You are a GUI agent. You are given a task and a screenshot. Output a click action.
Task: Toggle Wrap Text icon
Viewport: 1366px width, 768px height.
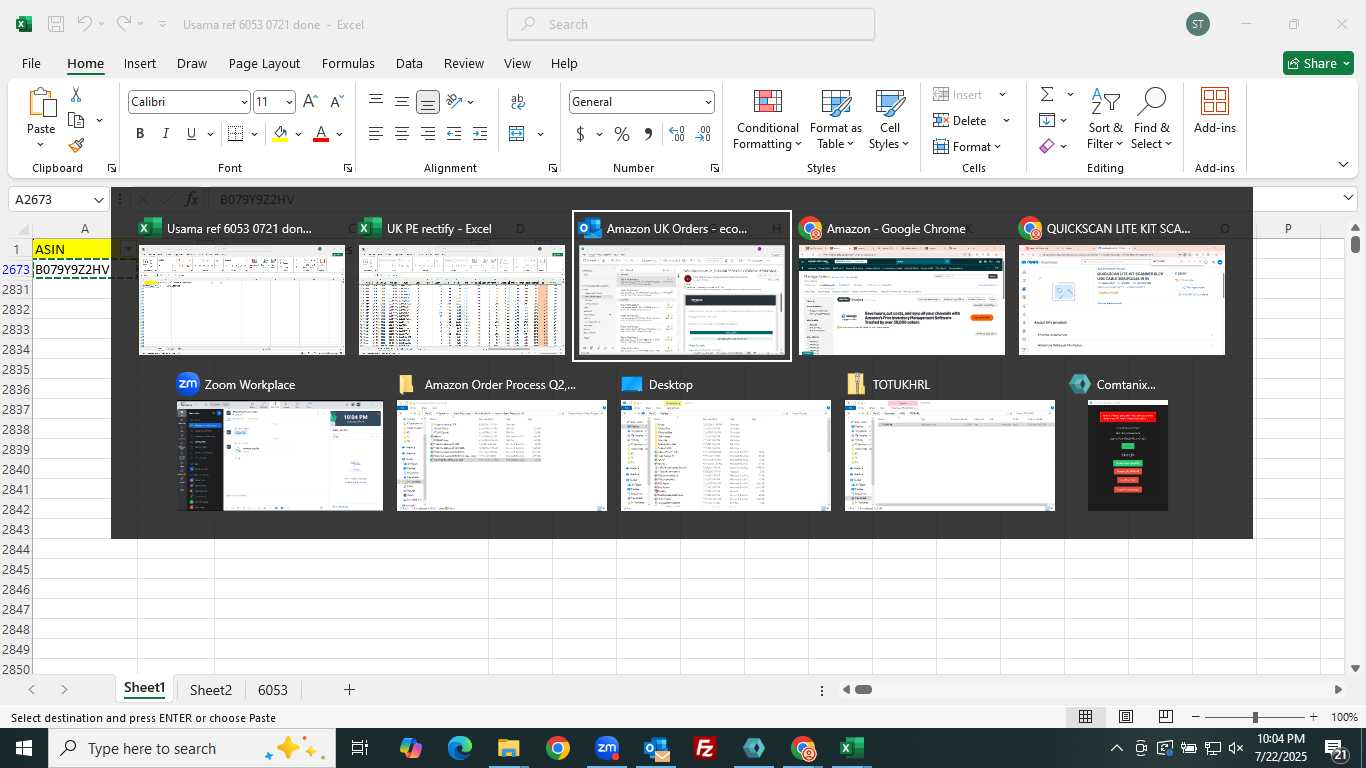coord(518,101)
